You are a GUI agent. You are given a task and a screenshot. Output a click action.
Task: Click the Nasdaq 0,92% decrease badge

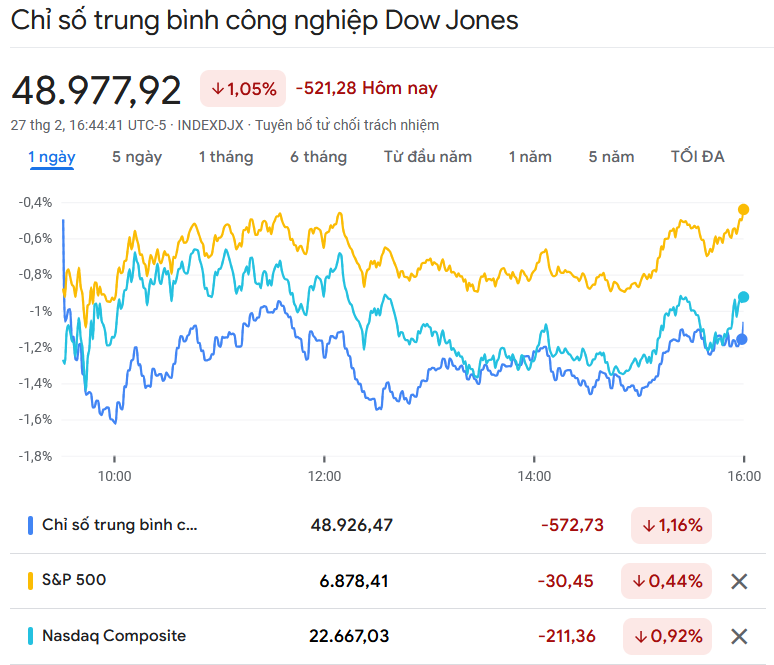coord(665,636)
